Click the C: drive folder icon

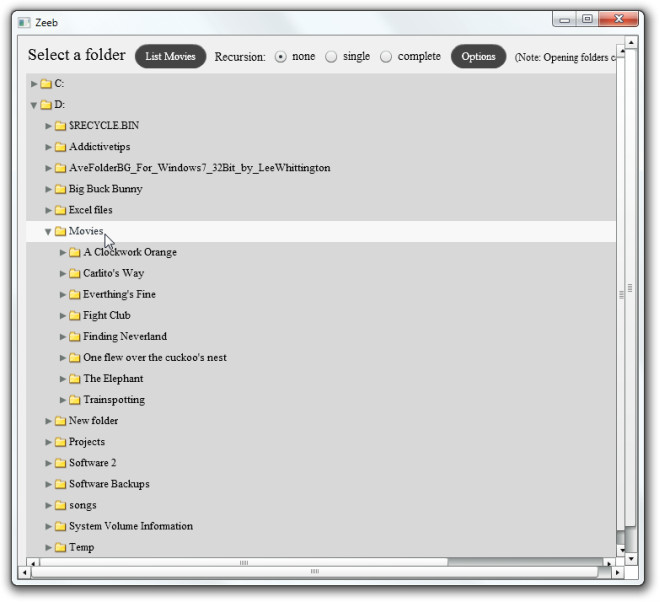click(x=46, y=84)
